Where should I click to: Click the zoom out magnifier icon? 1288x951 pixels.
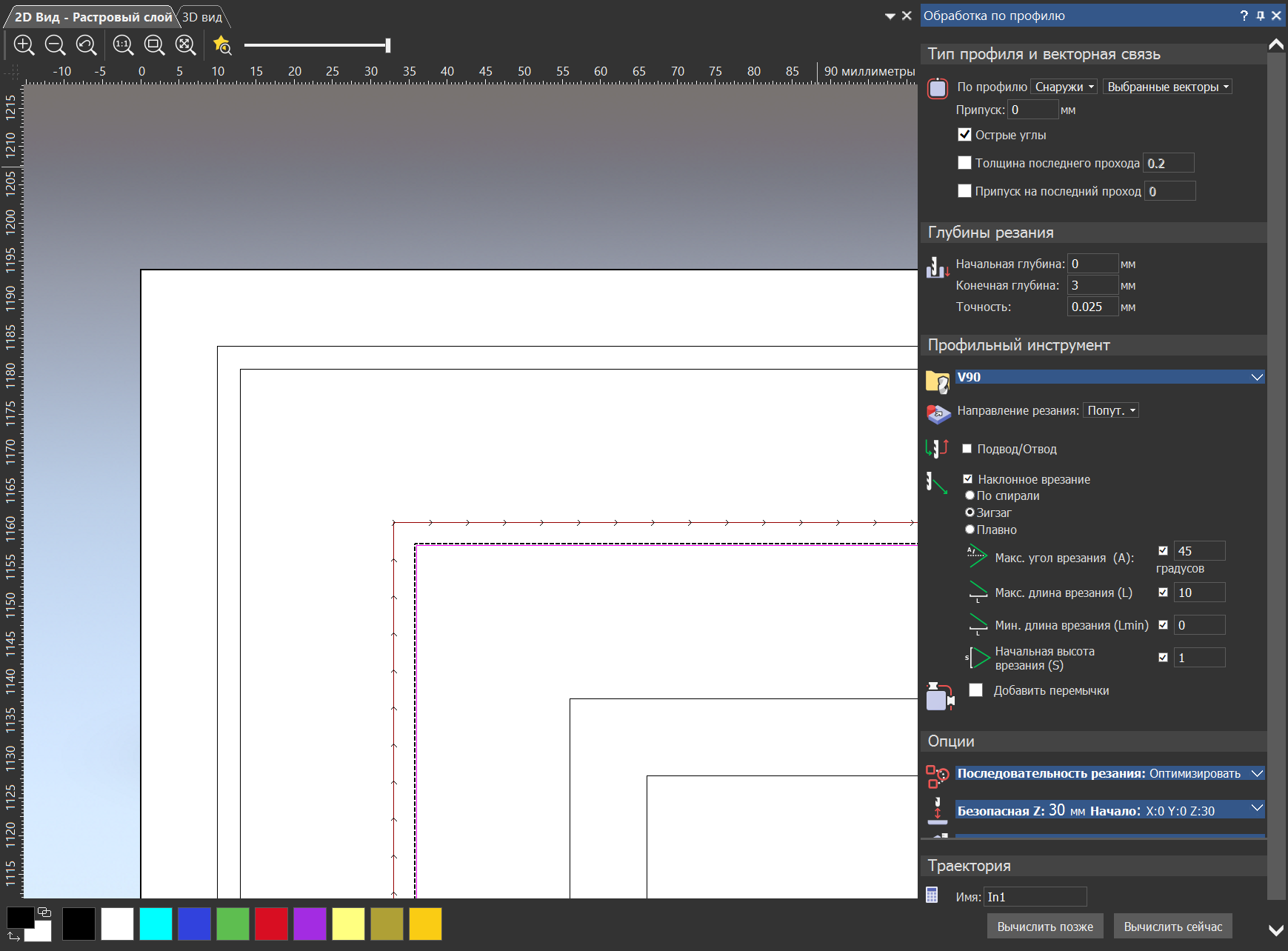pyautogui.click(x=56, y=45)
